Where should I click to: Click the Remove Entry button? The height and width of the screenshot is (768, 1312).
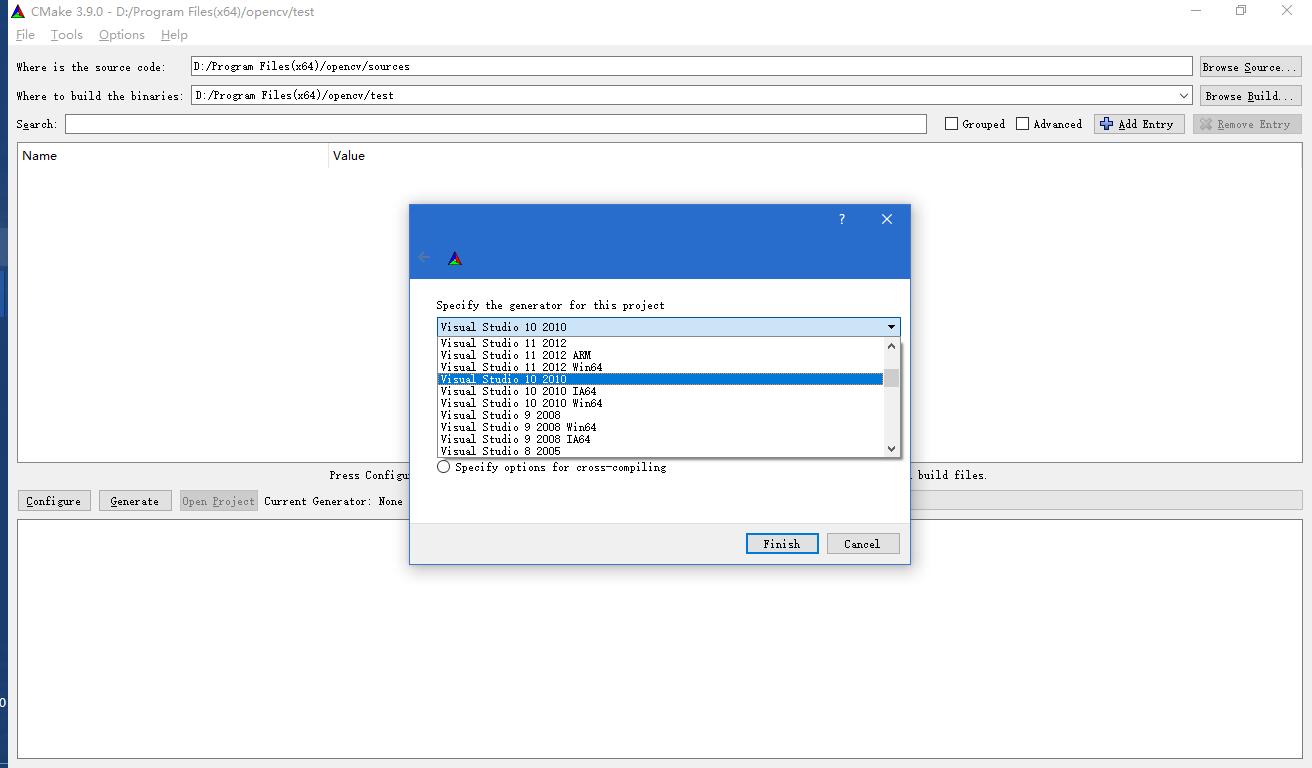(1247, 124)
